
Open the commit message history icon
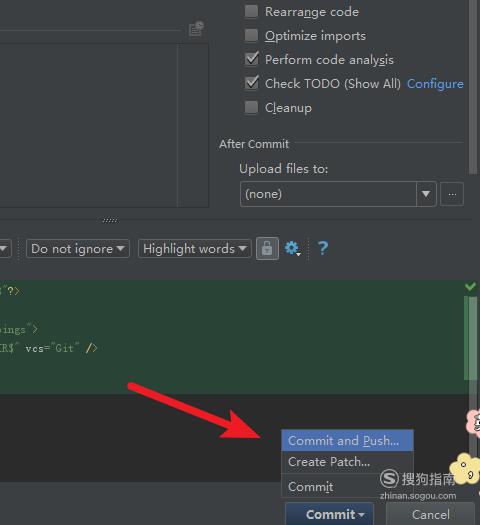coord(196,28)
